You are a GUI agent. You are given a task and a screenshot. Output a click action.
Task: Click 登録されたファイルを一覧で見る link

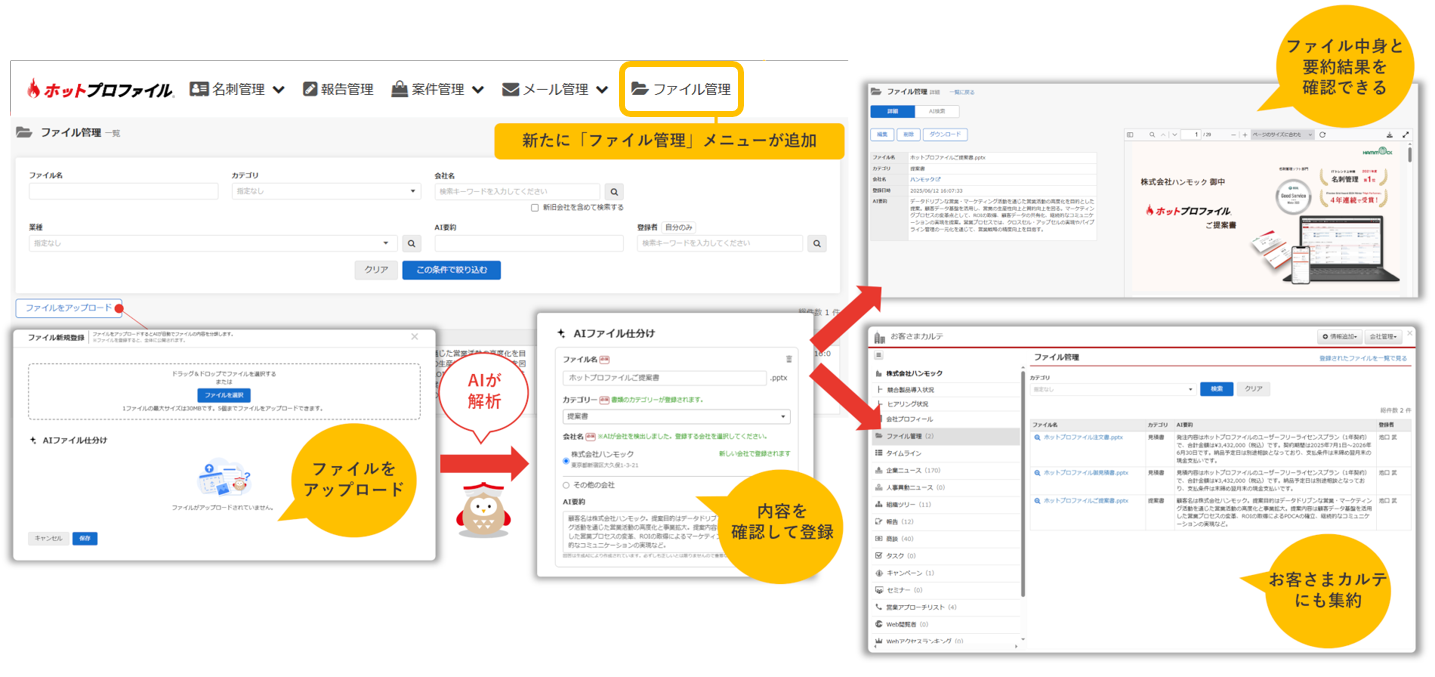[1363, 357]
